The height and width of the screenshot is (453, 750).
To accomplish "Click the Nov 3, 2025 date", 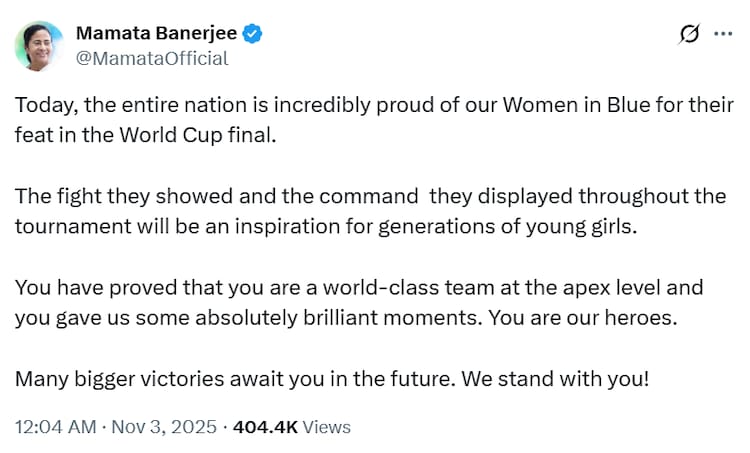I will point(162,427).
